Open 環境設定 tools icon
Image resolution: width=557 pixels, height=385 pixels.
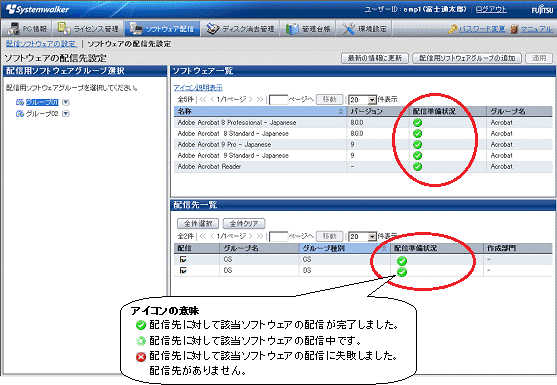tap(348, 29)
